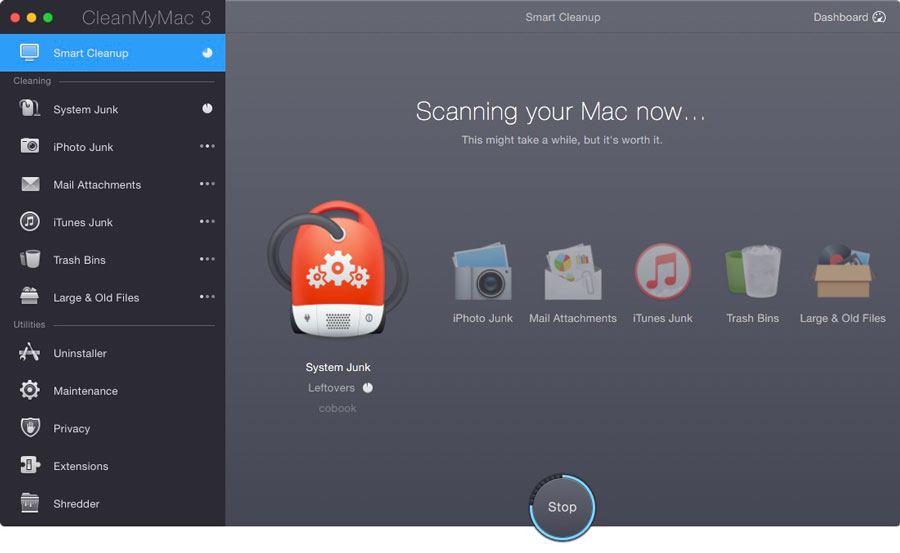Select iTunes Junk in the sidebar

point(112,222)
